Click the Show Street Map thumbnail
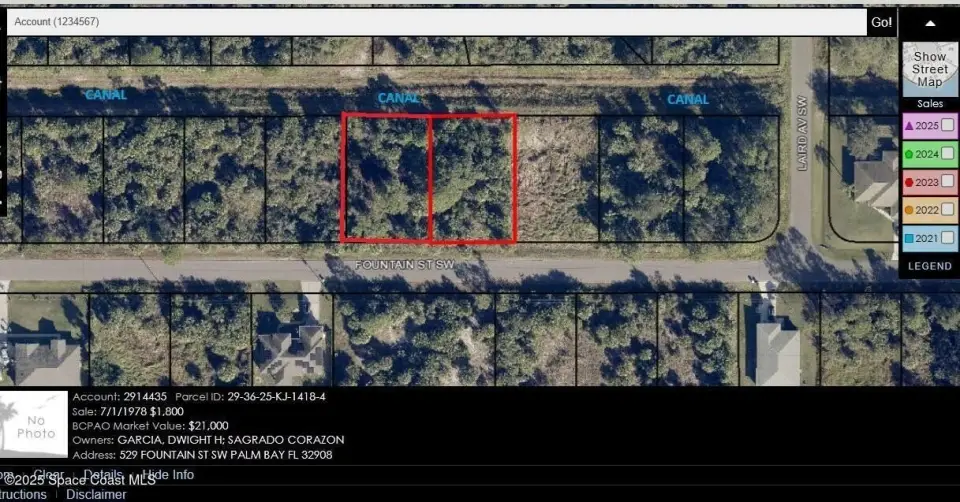Viewport: 960px width, 502px height. 929,70
